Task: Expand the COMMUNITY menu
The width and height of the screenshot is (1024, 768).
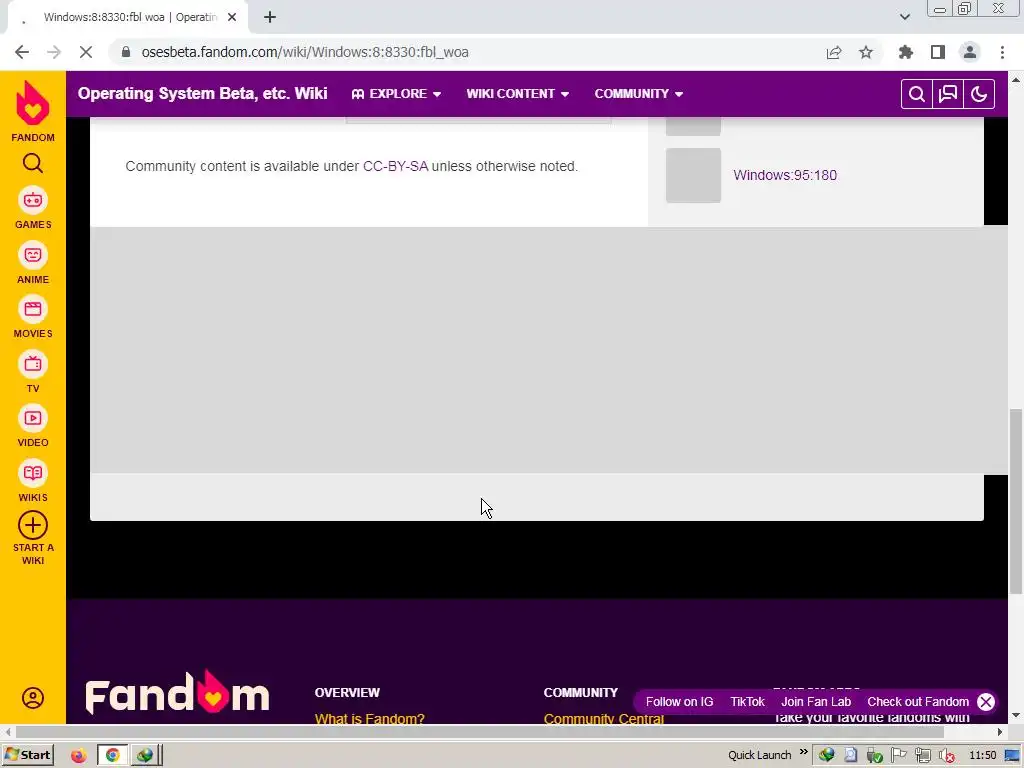Action: [x=639, y=94]
